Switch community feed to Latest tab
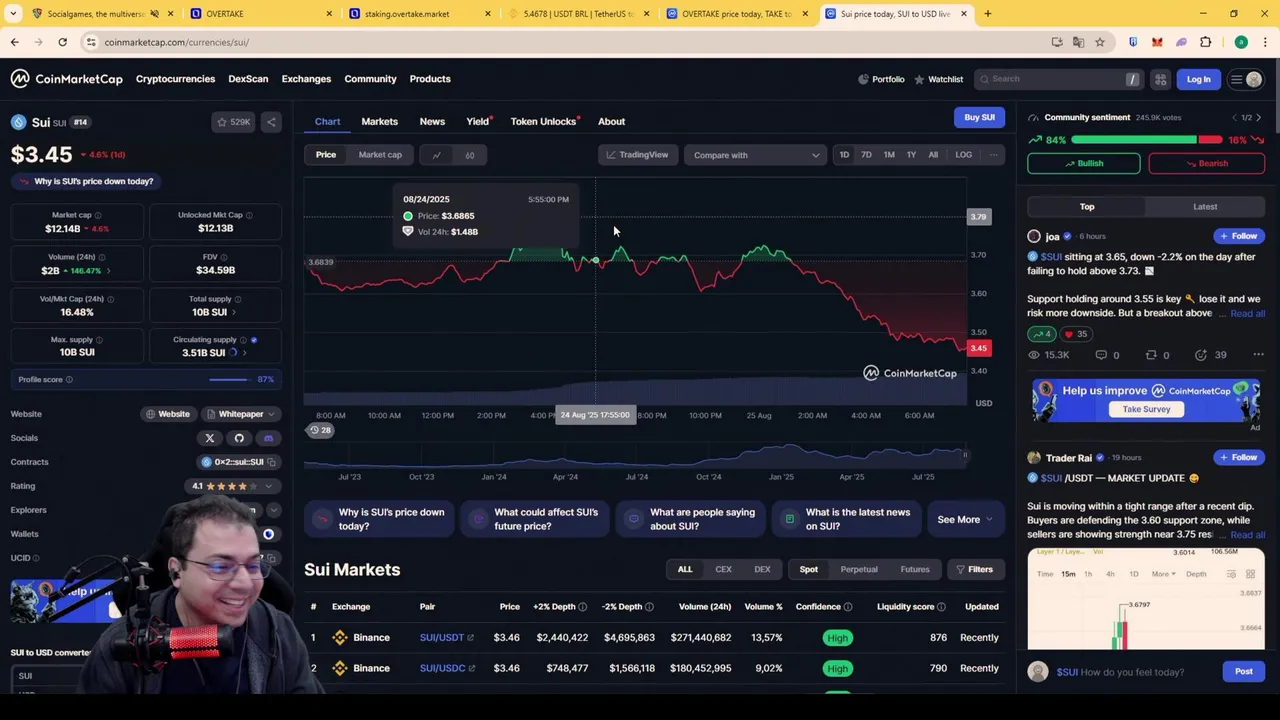Image resolution: width=1280 pixels, height=720 pixels. click(x=1205, y=207)
